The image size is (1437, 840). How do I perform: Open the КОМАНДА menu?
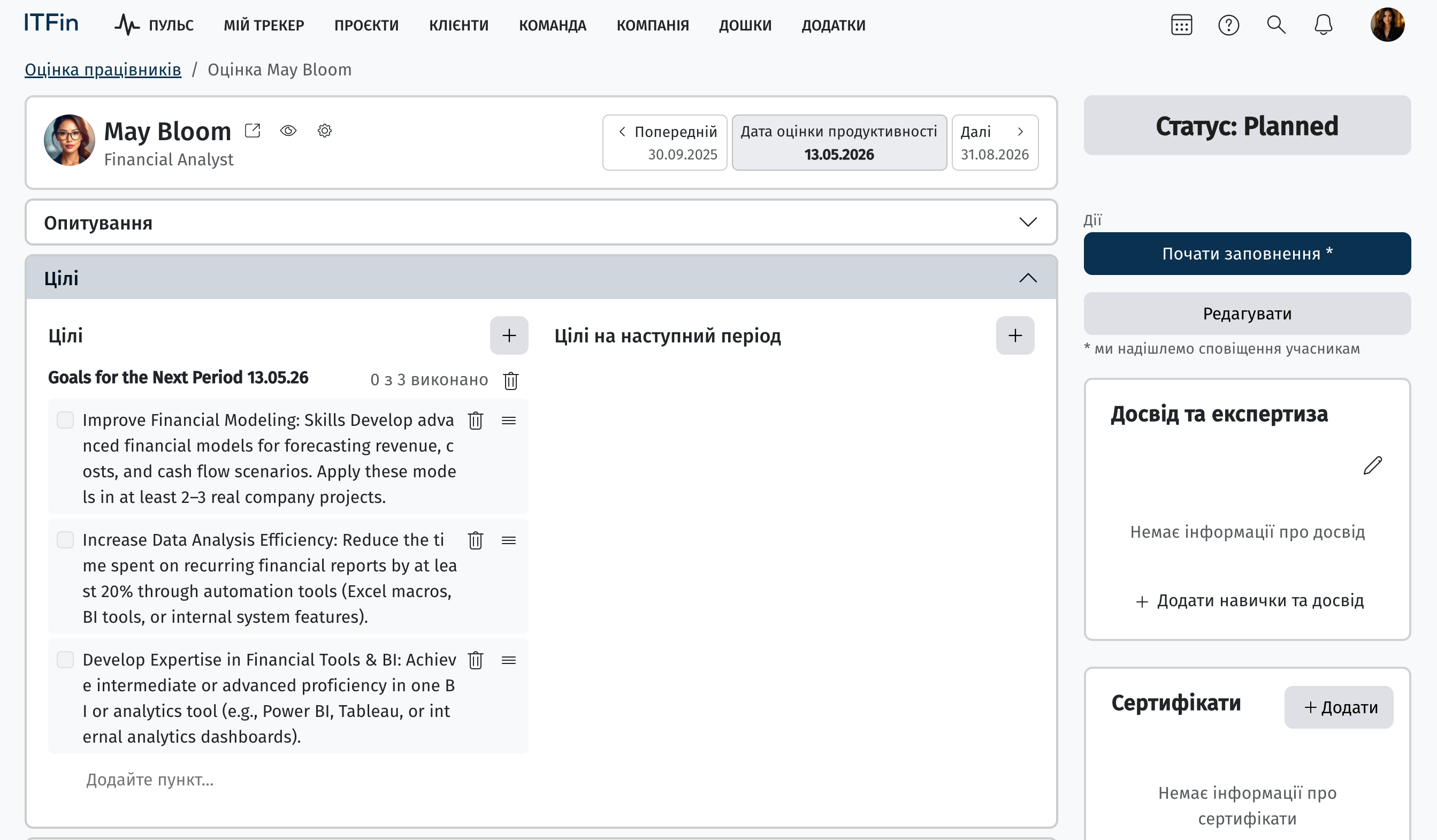point(552,26)
